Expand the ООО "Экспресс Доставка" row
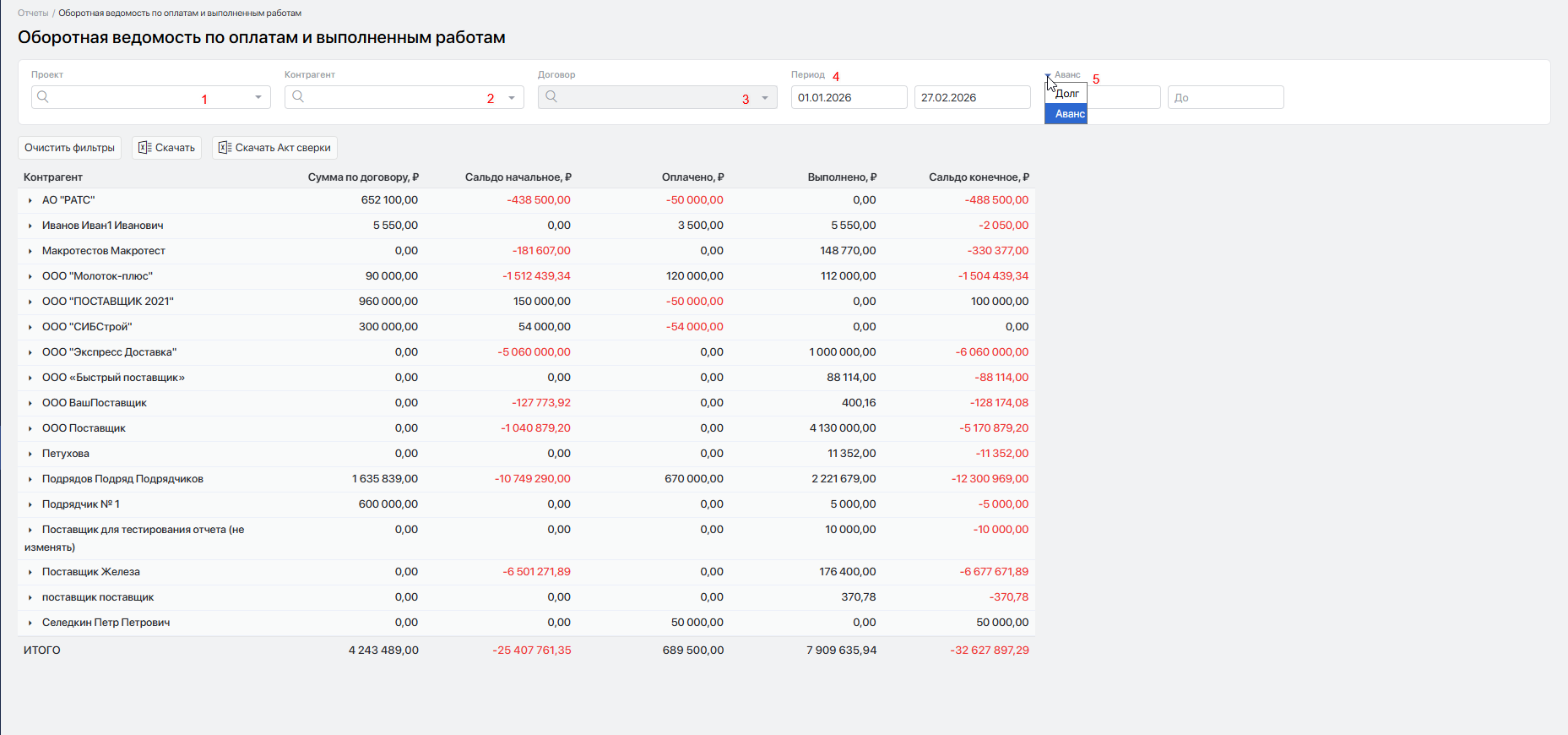Image resolution: width=1568 pixels, height=735 pixels. (x=30, y=353)
